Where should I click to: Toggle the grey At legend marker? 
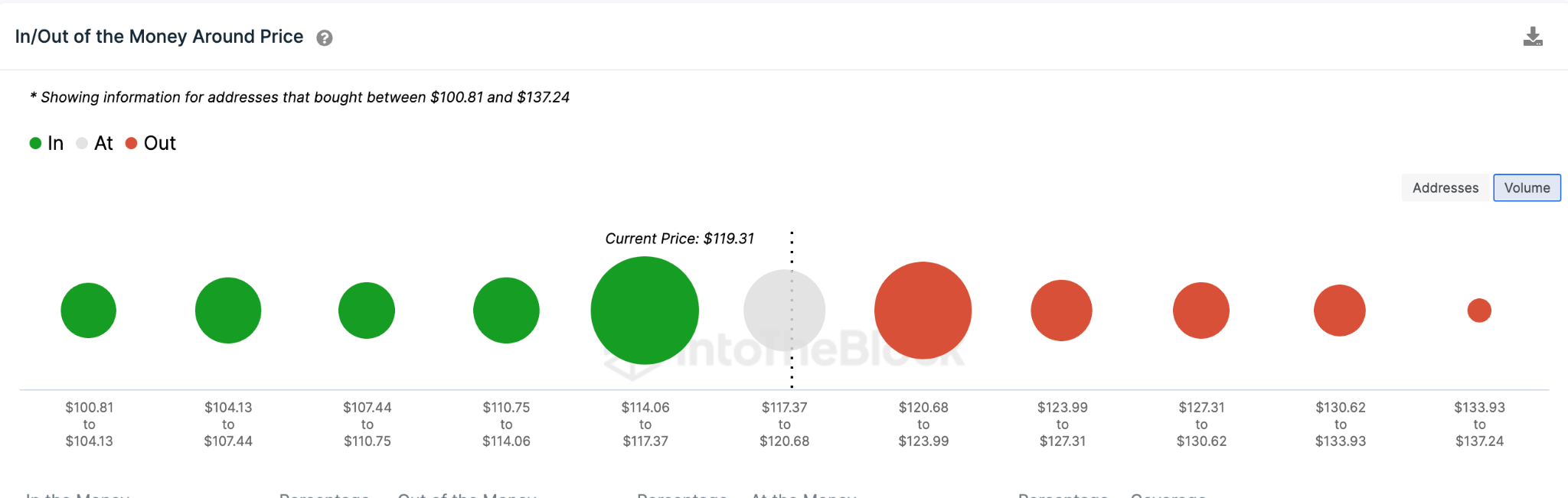[x=82, y=143]
